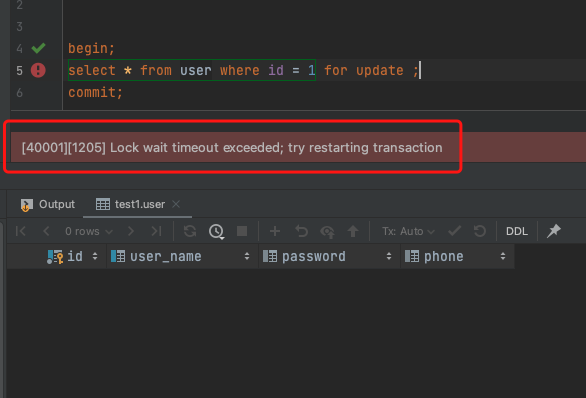The width and height of the screenshot is (586, 398).
Task: Revert selected changes icon
Action: 301,231
